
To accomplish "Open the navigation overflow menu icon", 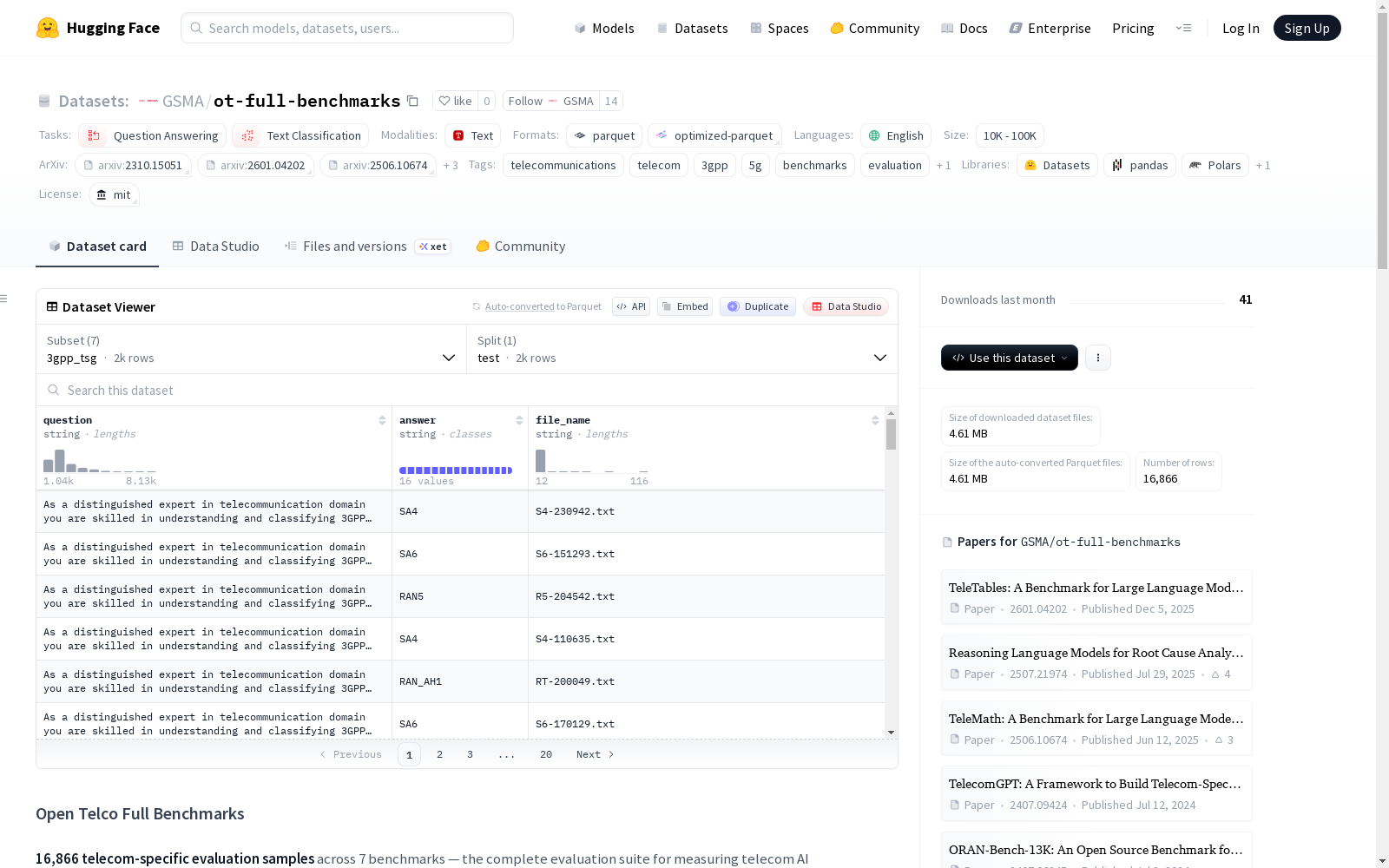I will [x=1183, y=28].
